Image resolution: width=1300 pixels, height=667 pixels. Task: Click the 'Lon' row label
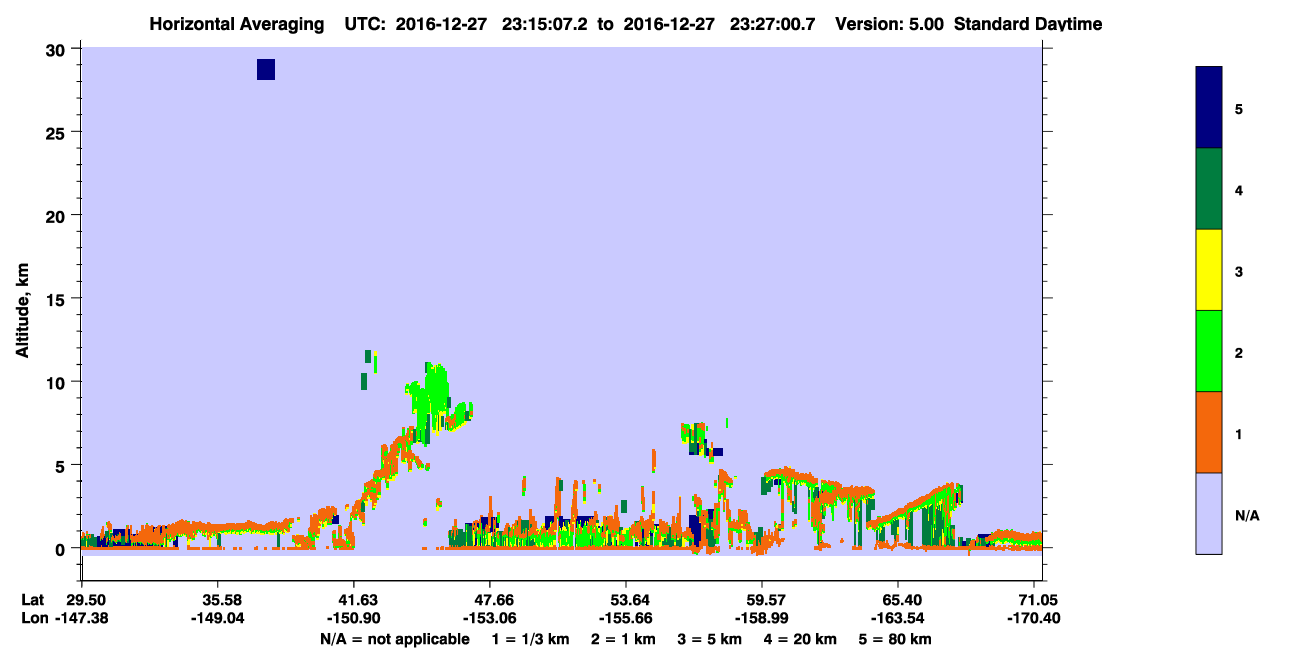coord(33,619)
